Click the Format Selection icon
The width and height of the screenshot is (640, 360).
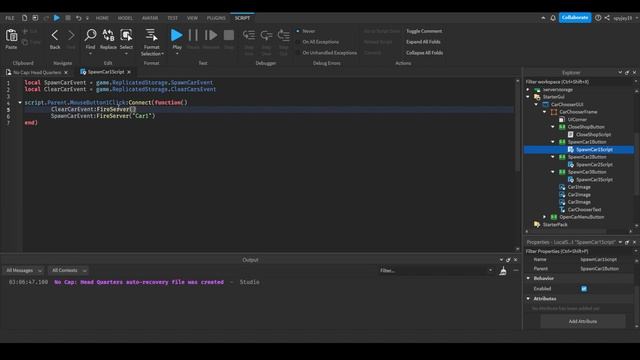tap(151, 35)
